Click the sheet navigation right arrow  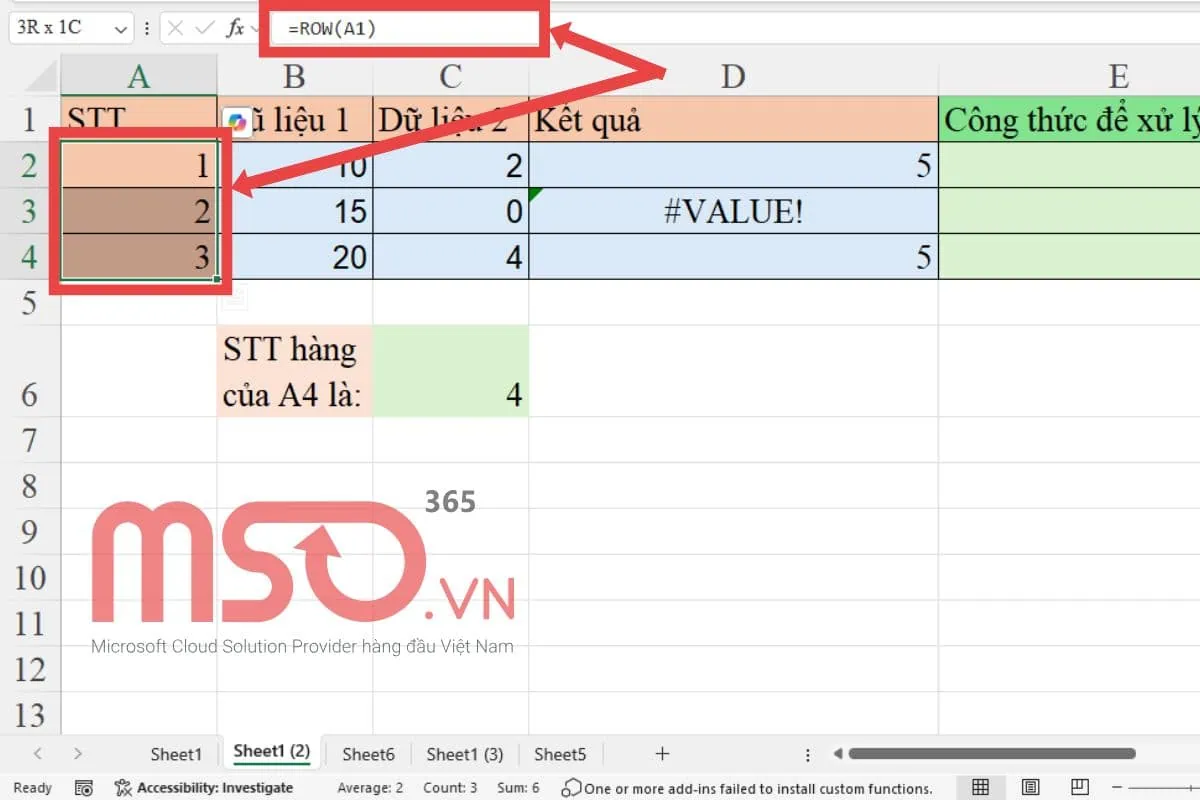[78, 754]
